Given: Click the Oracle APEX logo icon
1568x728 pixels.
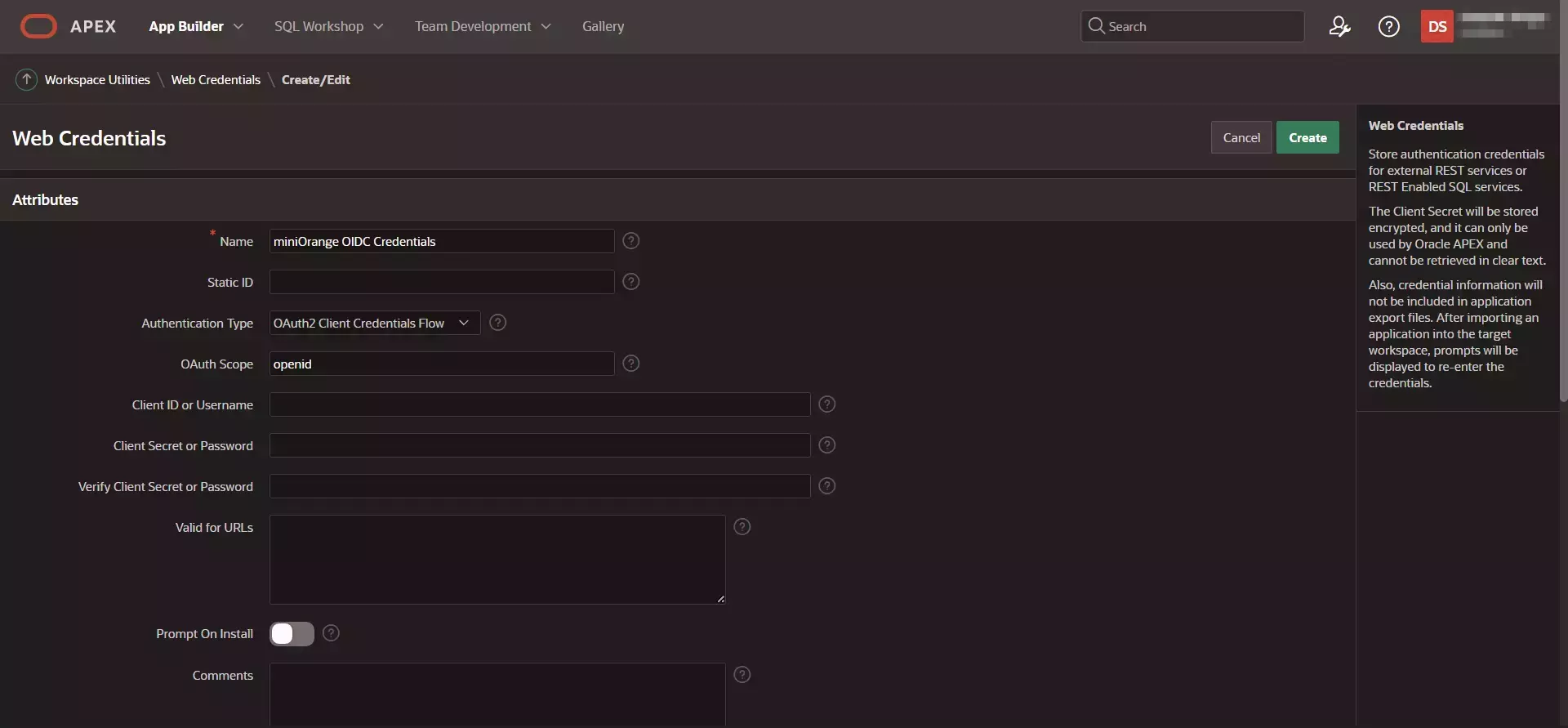Looking at the screenshot, I should pyautogui.click(x=38, y=26).
